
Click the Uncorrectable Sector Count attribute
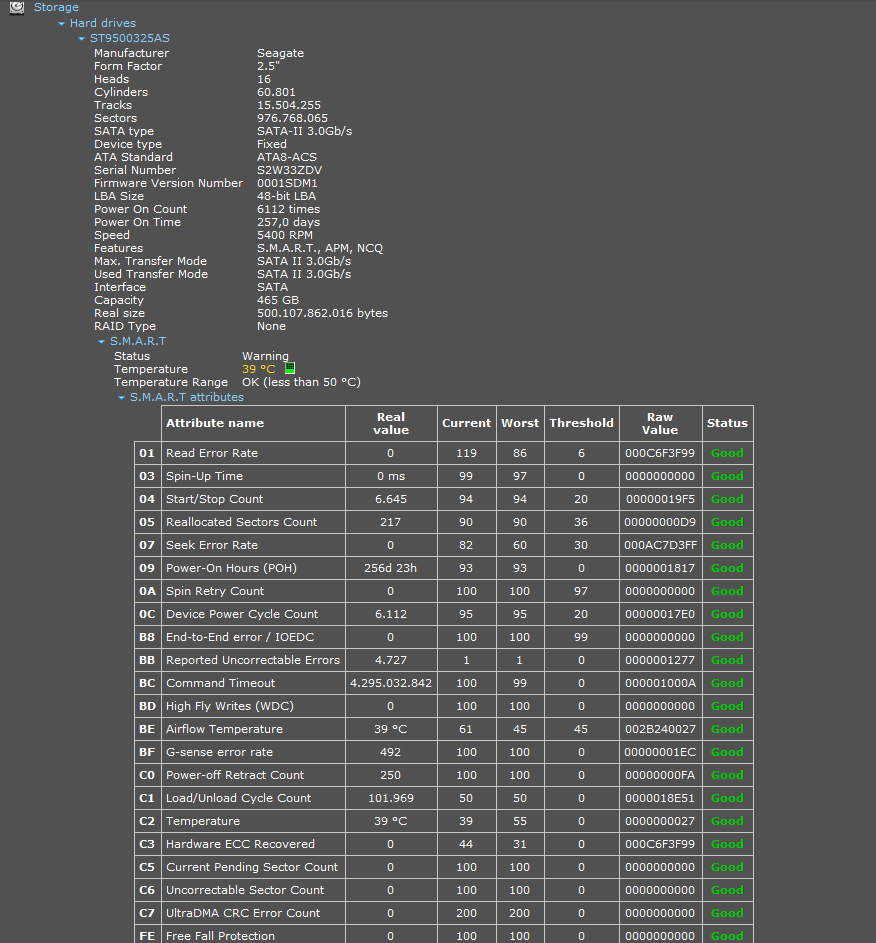245,890
